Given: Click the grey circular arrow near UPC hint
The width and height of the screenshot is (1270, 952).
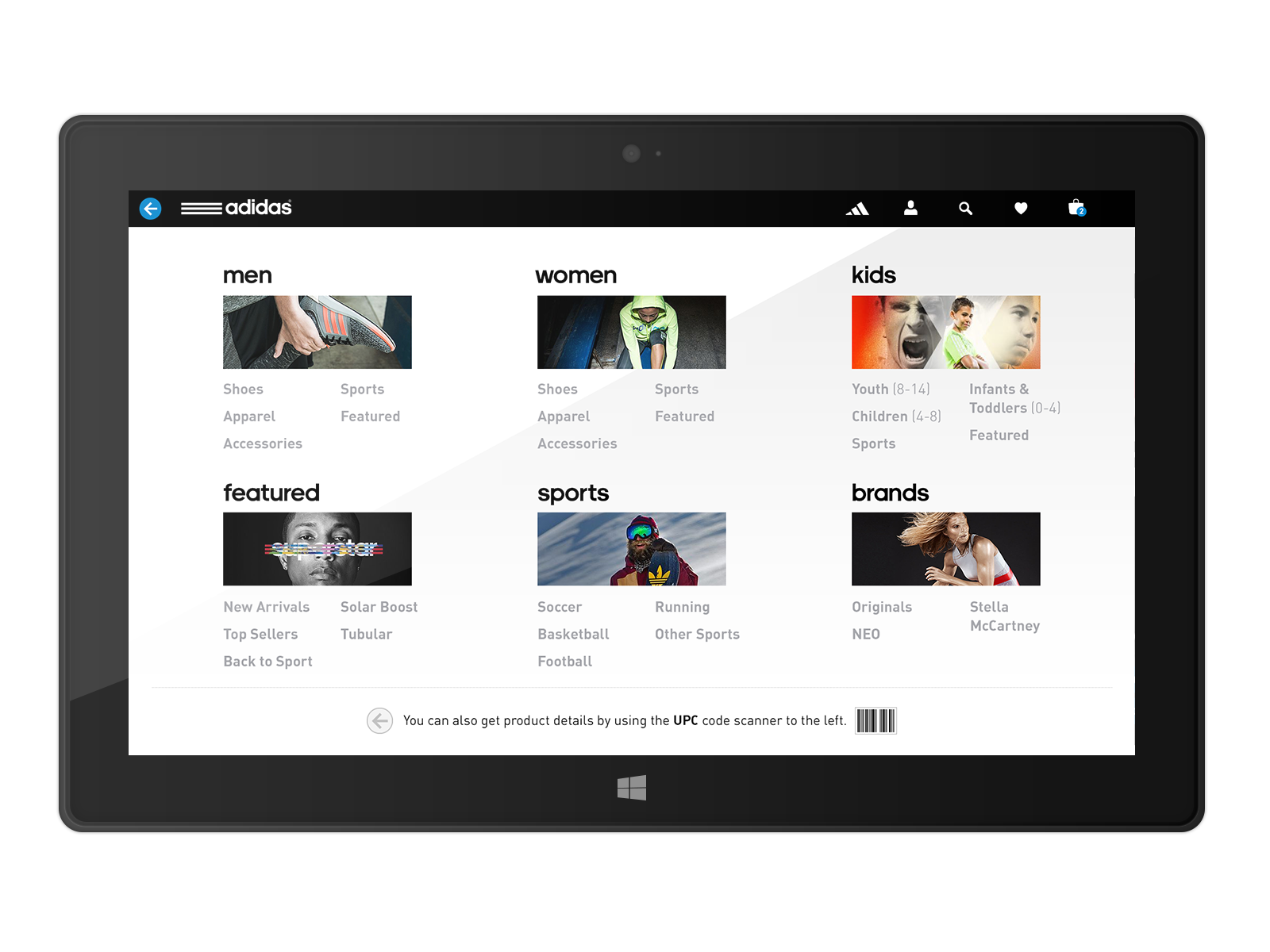Looking at the screenshot, I should tap(379, 720).
